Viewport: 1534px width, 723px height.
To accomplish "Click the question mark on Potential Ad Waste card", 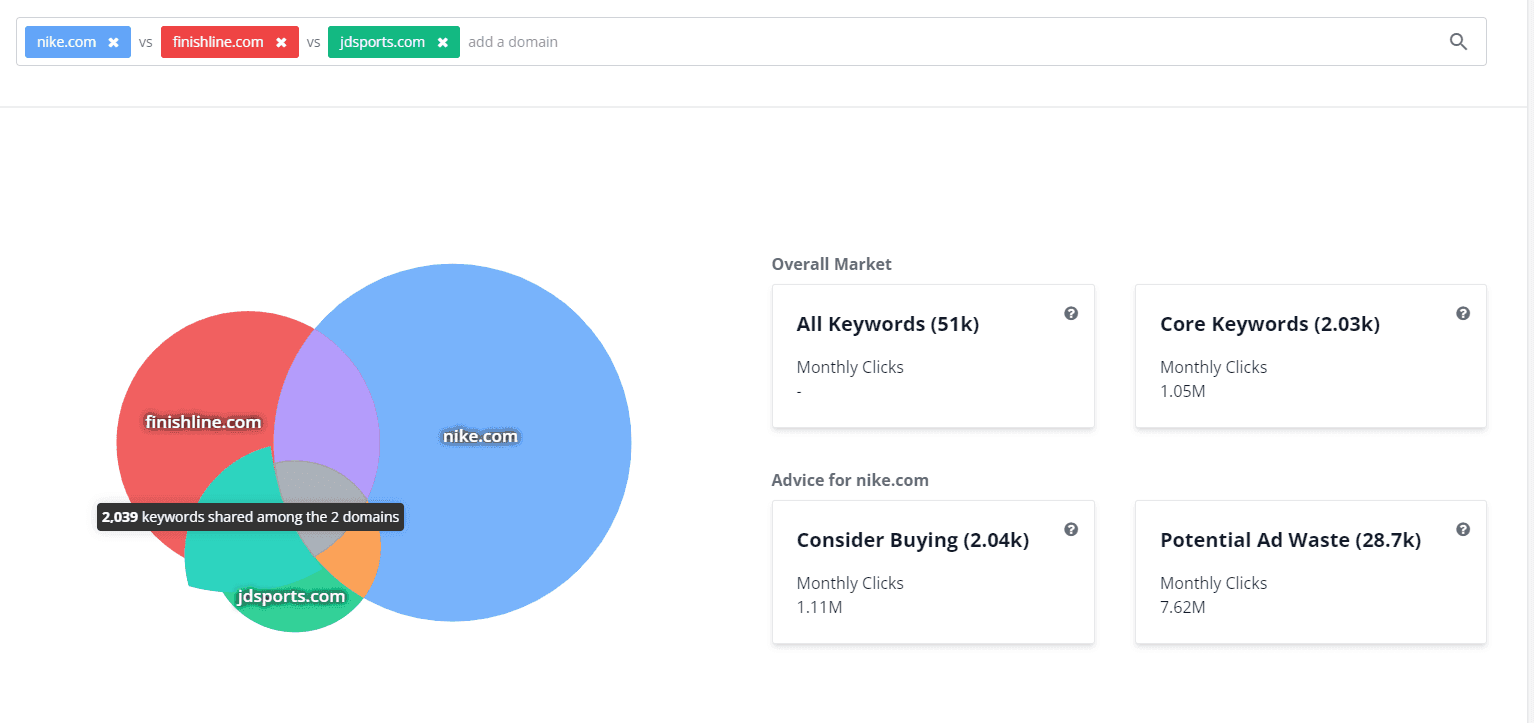I will [1463, 529].
